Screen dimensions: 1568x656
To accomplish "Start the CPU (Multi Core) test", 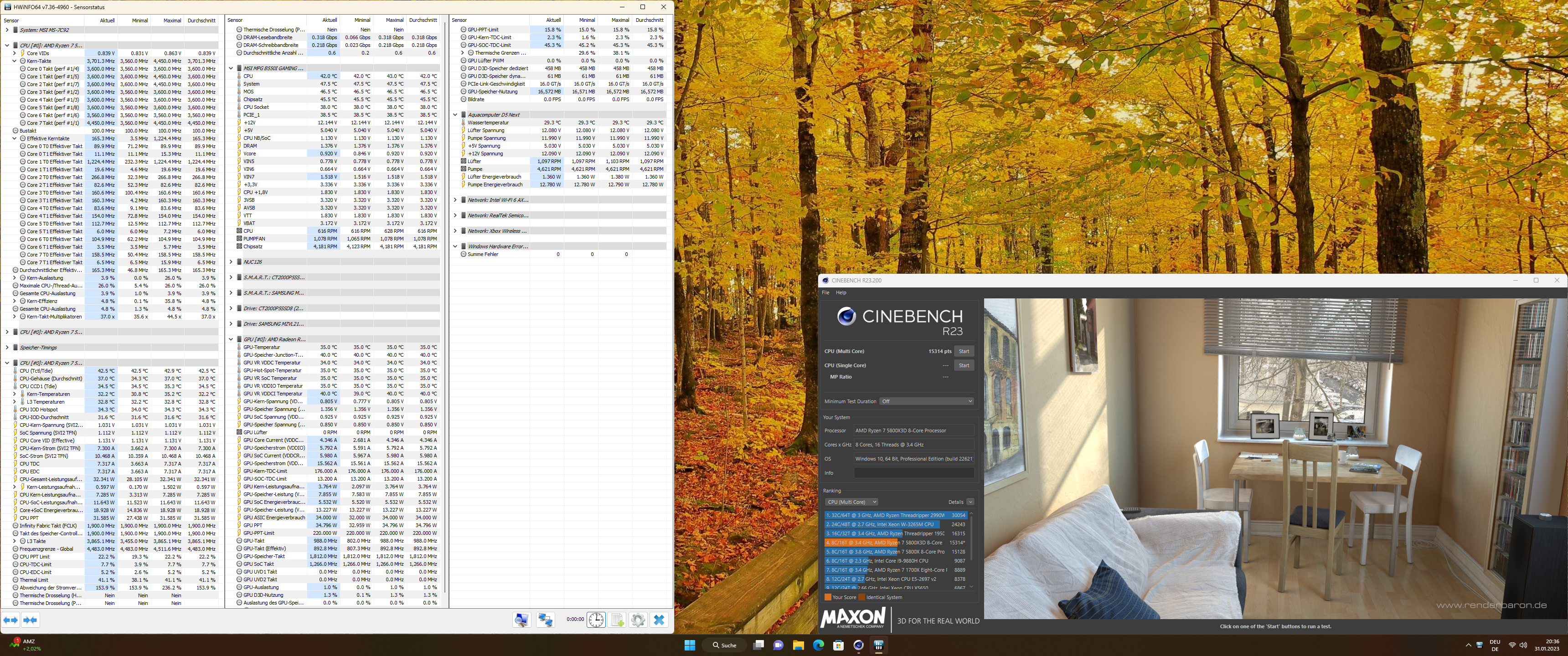I will (964, 351).
